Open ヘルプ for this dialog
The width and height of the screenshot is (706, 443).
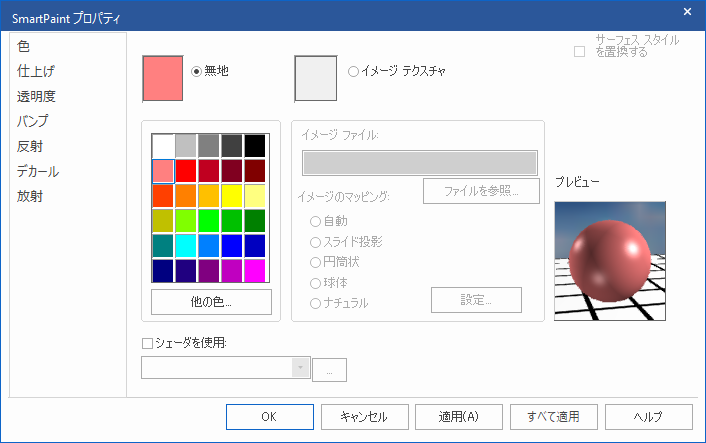point(649,417)
